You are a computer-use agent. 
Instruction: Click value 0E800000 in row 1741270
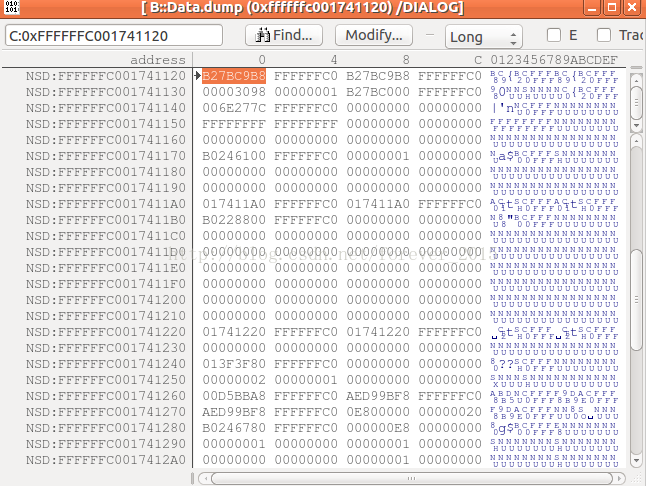coord(378,412)
